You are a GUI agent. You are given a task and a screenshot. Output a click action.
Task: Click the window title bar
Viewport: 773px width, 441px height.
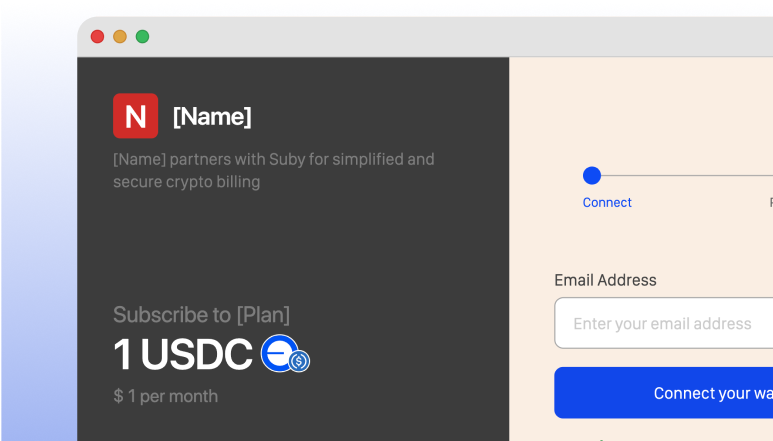(x=444, y=36)
